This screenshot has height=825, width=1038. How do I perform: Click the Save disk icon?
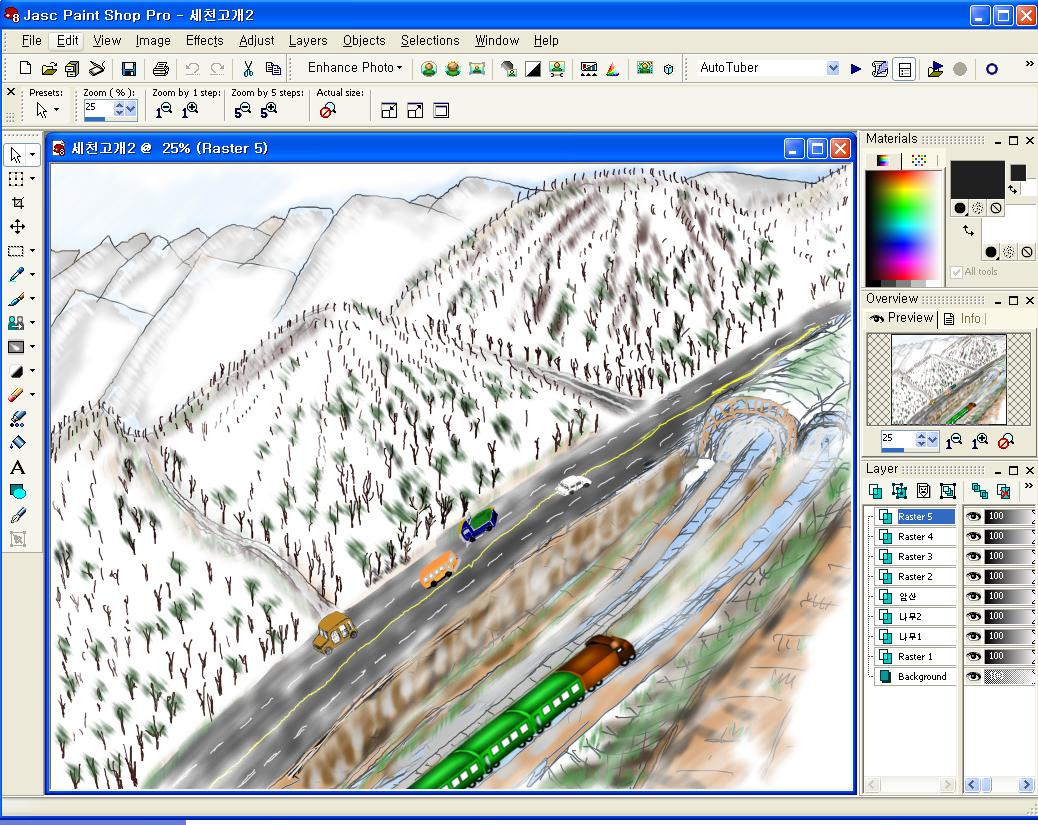click(129, 69)
